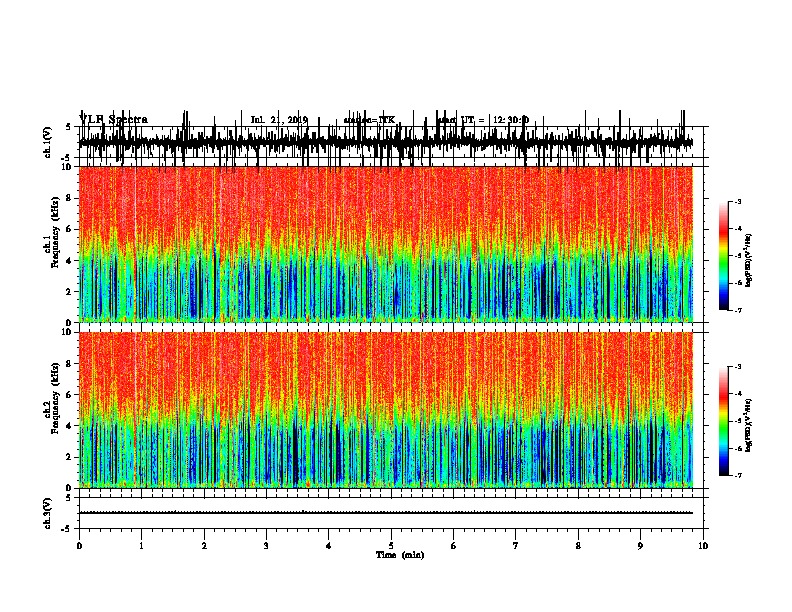Click the 5 V tick on ch.1 waveform
This screenshot has width=792, height=612.
tap(69, 127)
